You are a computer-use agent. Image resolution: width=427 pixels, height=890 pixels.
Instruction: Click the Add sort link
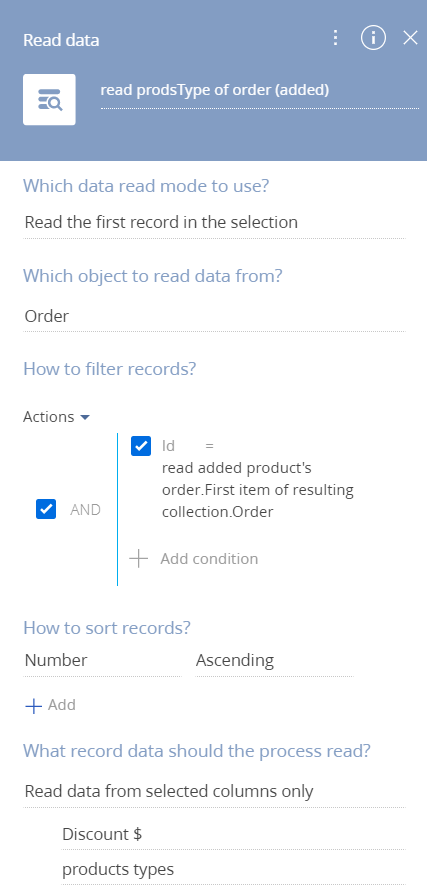point(61,705)
